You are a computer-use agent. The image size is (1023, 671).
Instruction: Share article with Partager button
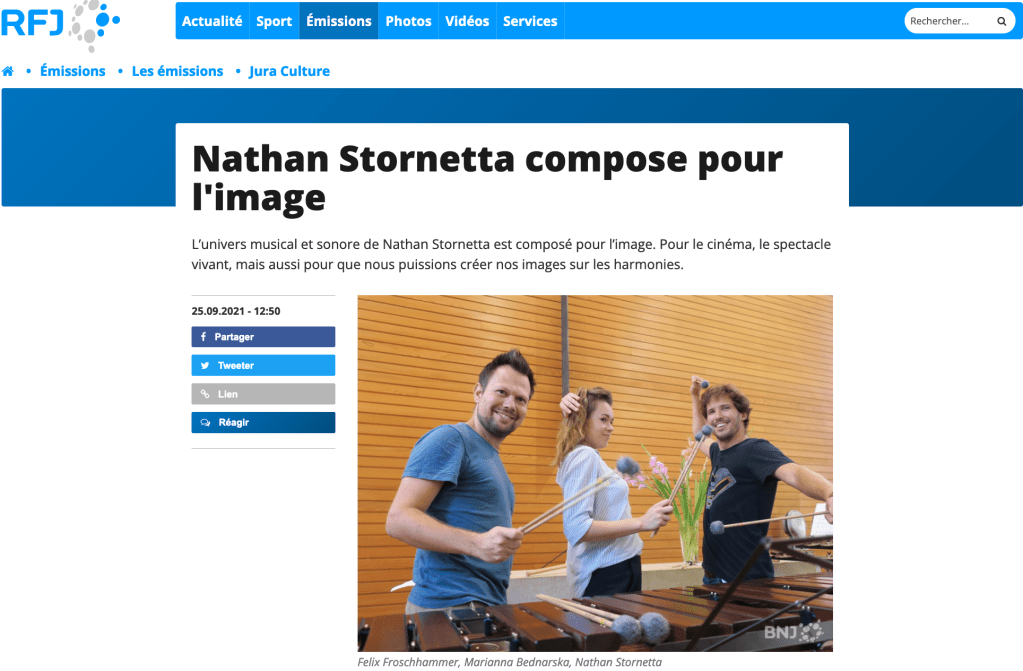(263, 337)
